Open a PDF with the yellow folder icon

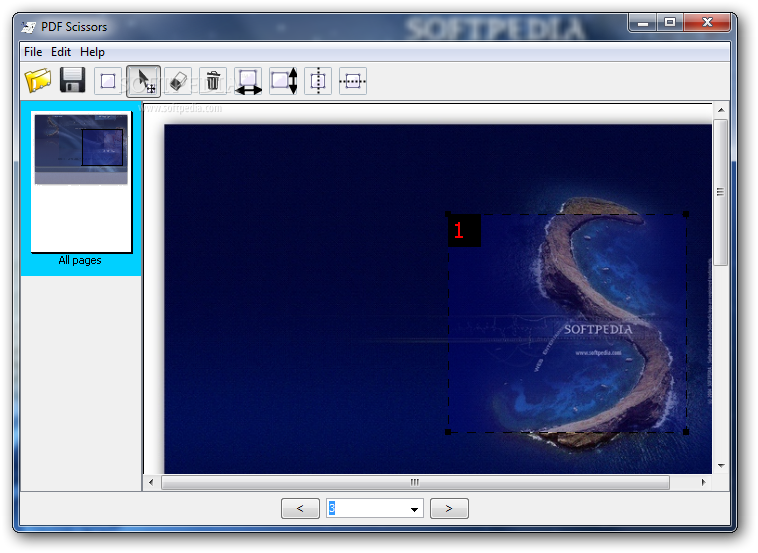[38, 81]
